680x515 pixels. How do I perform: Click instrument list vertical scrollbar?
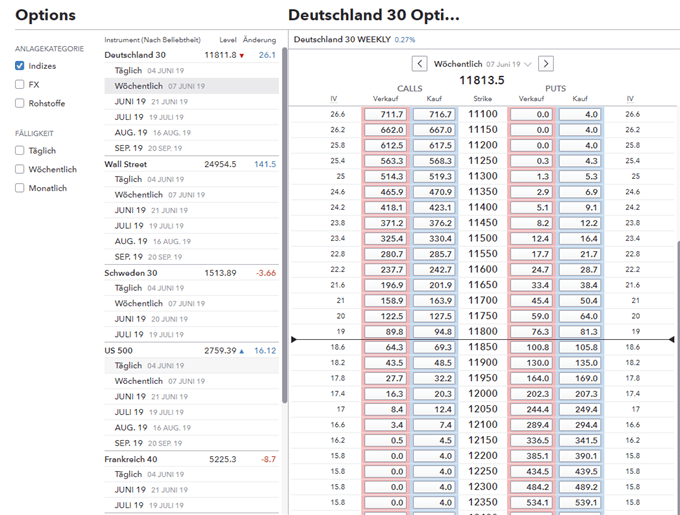(284, 225)
